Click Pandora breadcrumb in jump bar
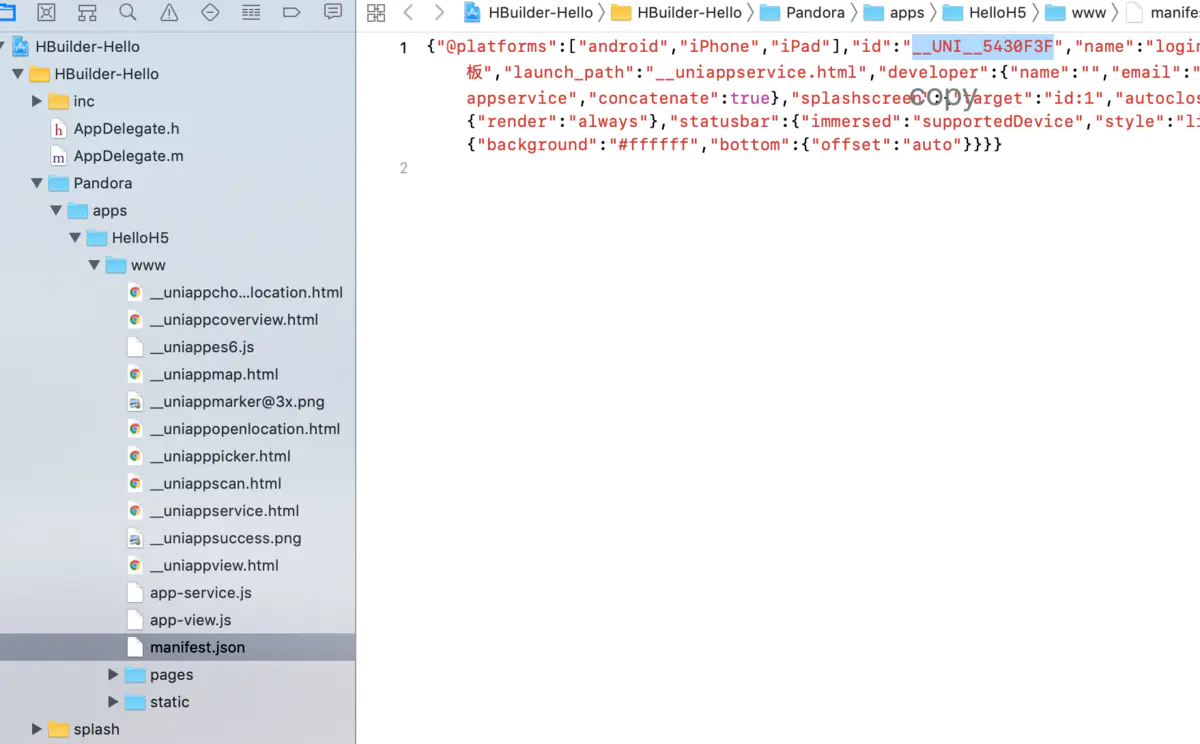Viewport: 1200px width, 744px height. tap(802, 13)
